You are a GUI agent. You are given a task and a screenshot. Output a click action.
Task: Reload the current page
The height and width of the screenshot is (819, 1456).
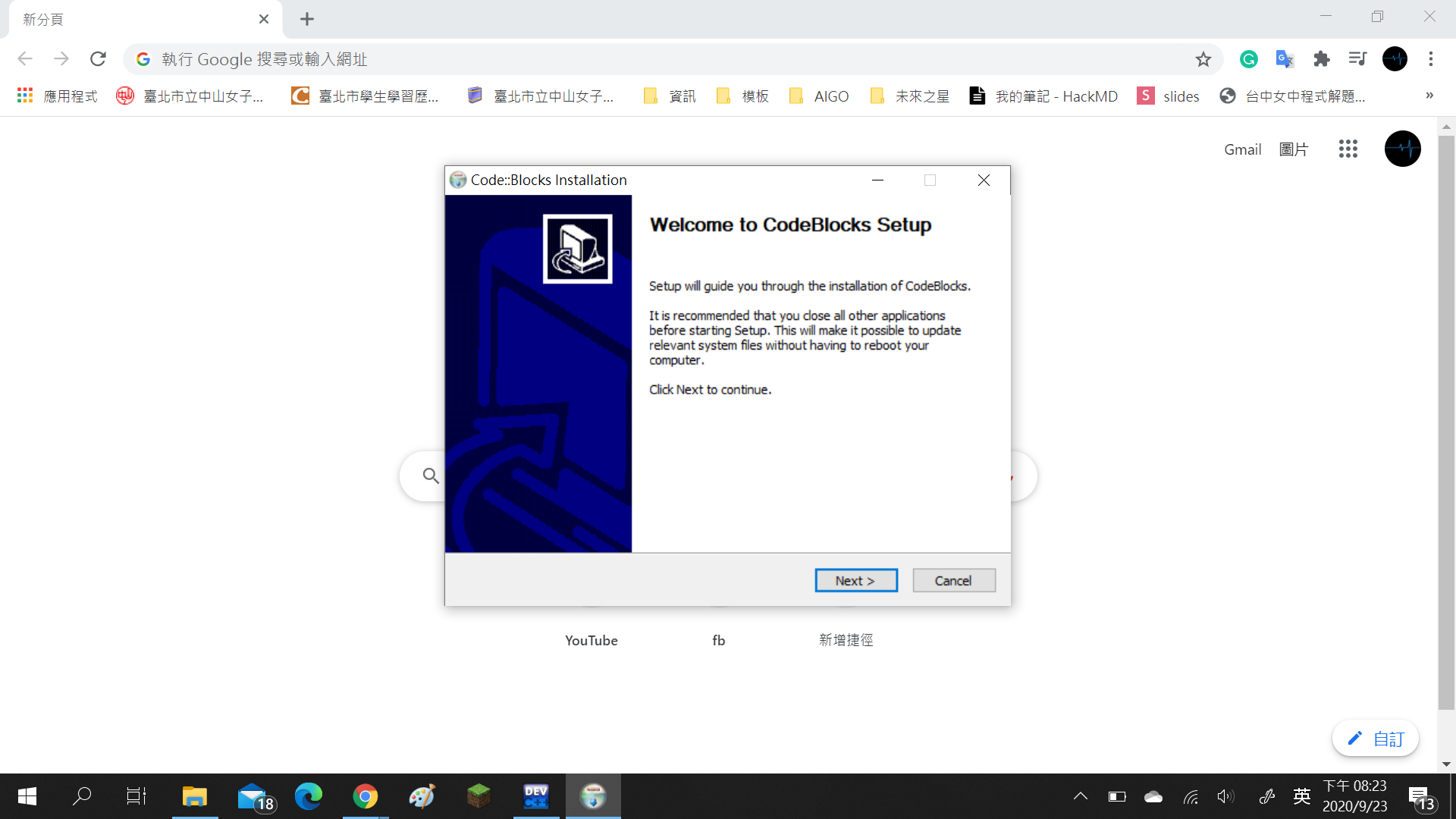point(98,59)
